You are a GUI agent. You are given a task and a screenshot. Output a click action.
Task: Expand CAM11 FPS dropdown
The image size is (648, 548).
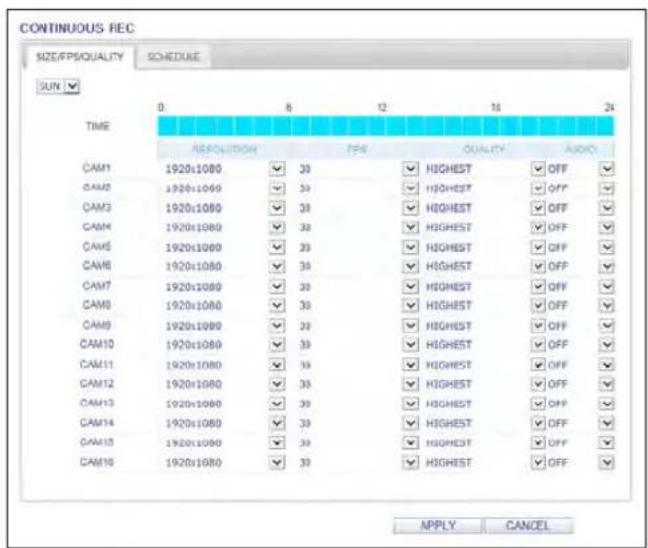point(410,365)
